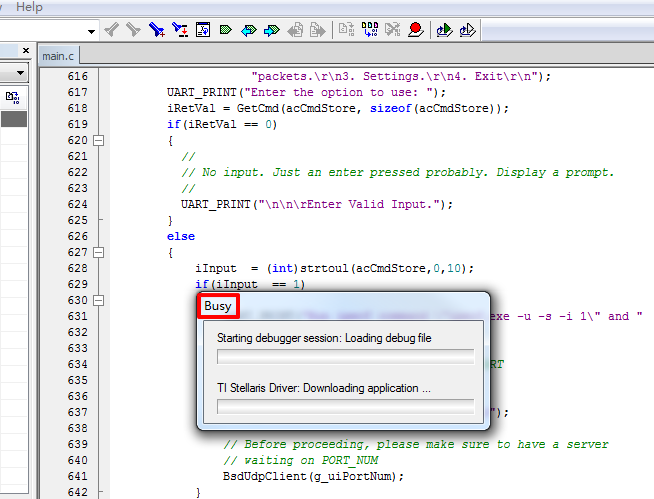This screenshot has width=654, height=499.
Task: Click the 'waiting on PORT_NUM' comment
Action: 300,460
